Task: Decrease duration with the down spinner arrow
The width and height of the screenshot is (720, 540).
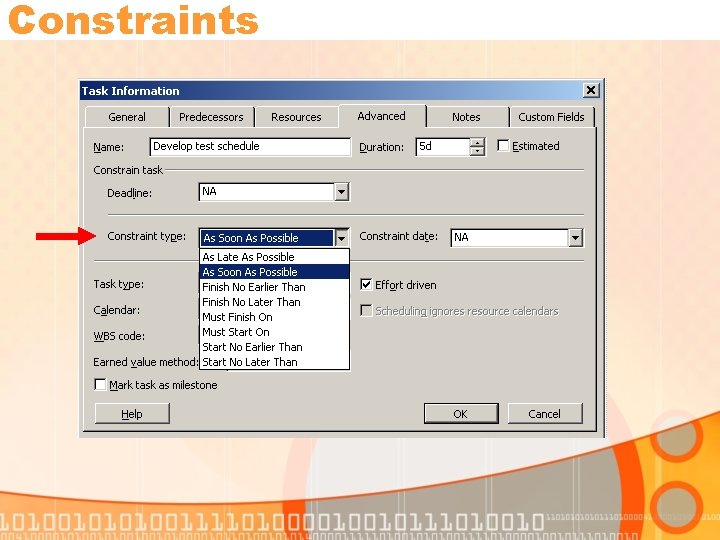Action: click(x=477, y=151)
